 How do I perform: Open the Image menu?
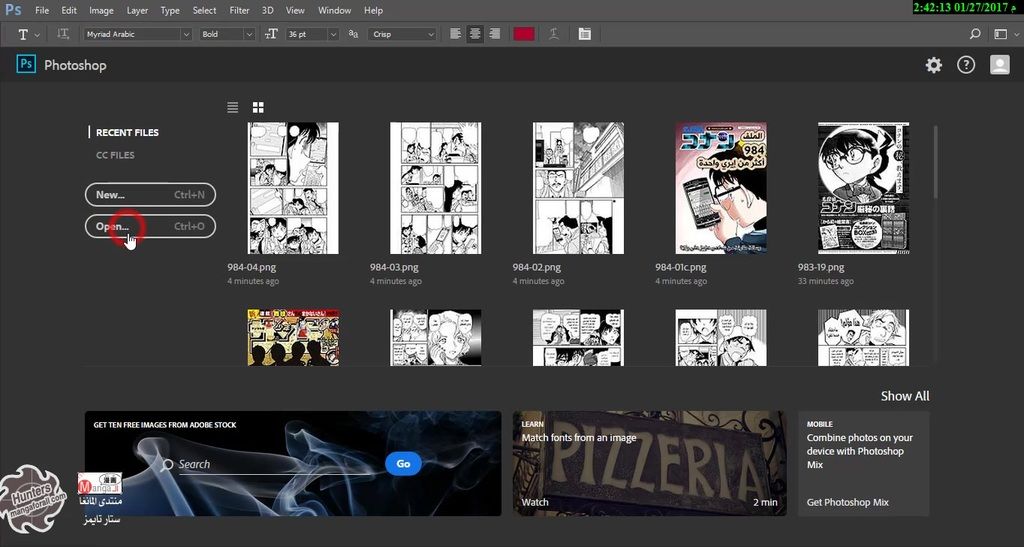[x=101, y=10]
